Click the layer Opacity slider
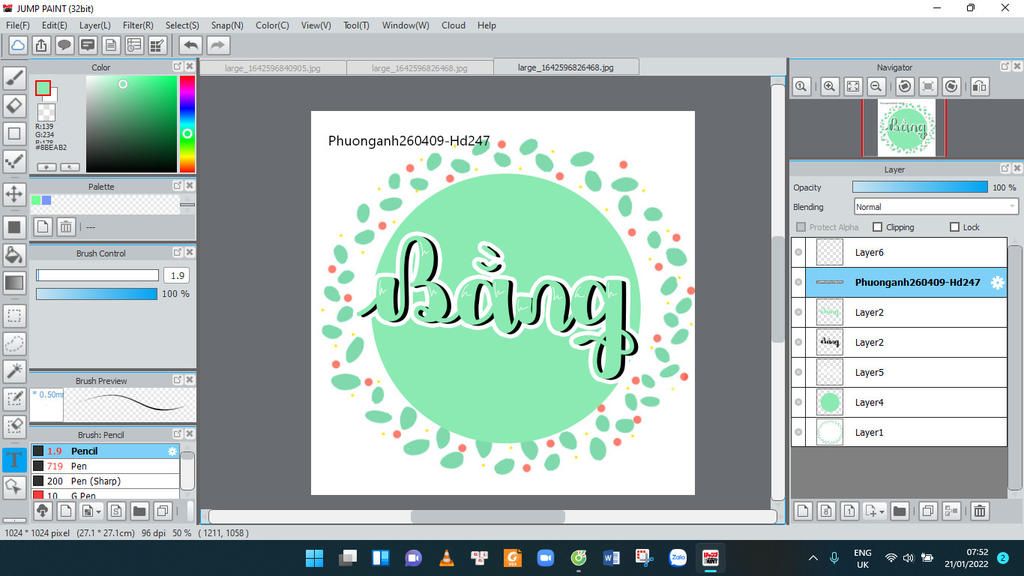Viewport: 1024px width, 576px height. point(920,187)
